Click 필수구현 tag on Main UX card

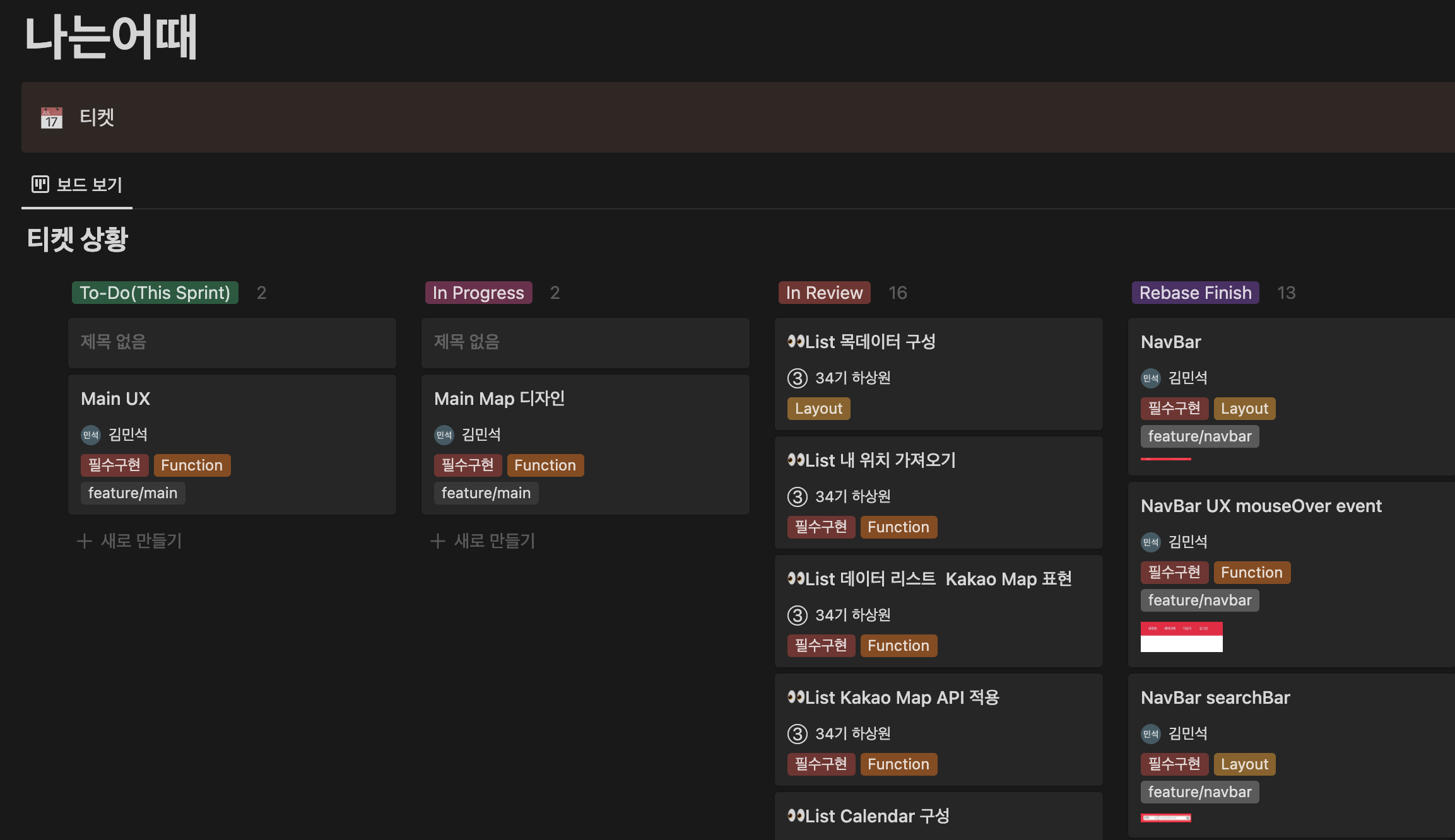tap(114, 465)
